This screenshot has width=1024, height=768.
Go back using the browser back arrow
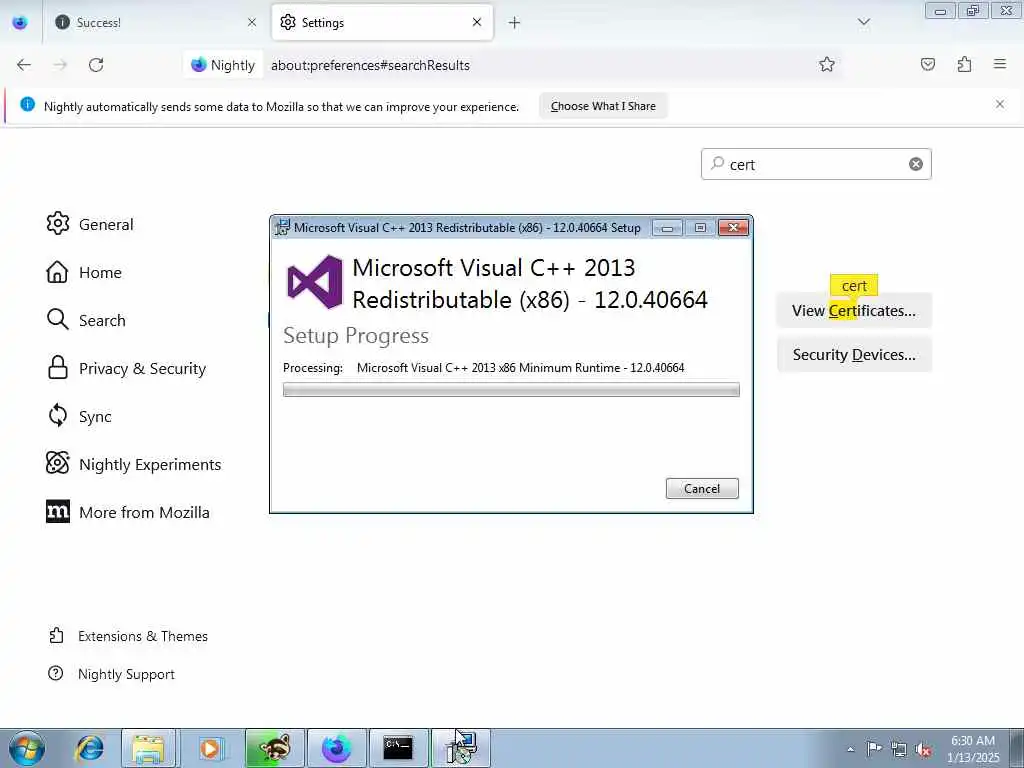point(24,65)
